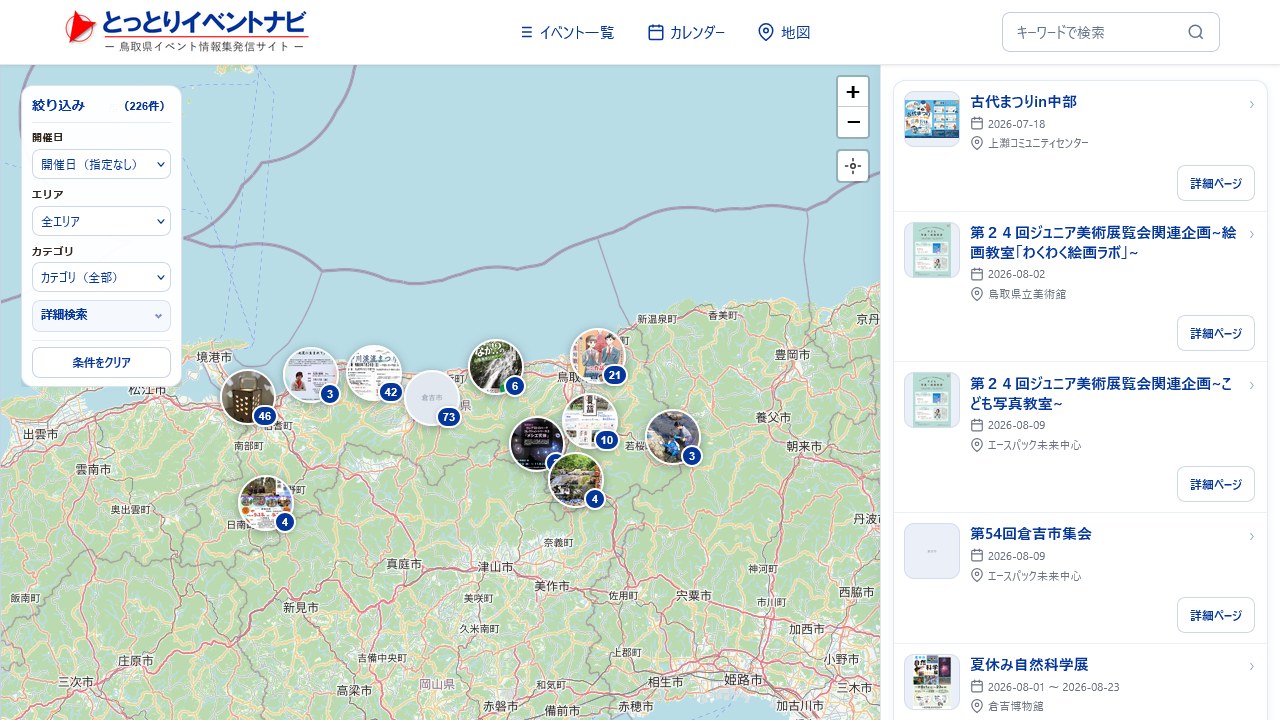Image resolution: width=1280 pixels, height=720 pixels.
Task: Click the cluster marker with 6 events
Action: [x=496, y=367]
